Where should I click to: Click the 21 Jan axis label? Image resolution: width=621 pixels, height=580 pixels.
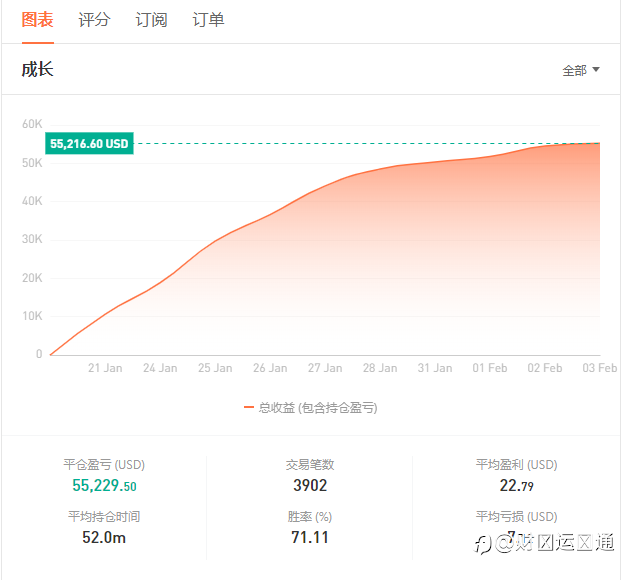(105, 368)
